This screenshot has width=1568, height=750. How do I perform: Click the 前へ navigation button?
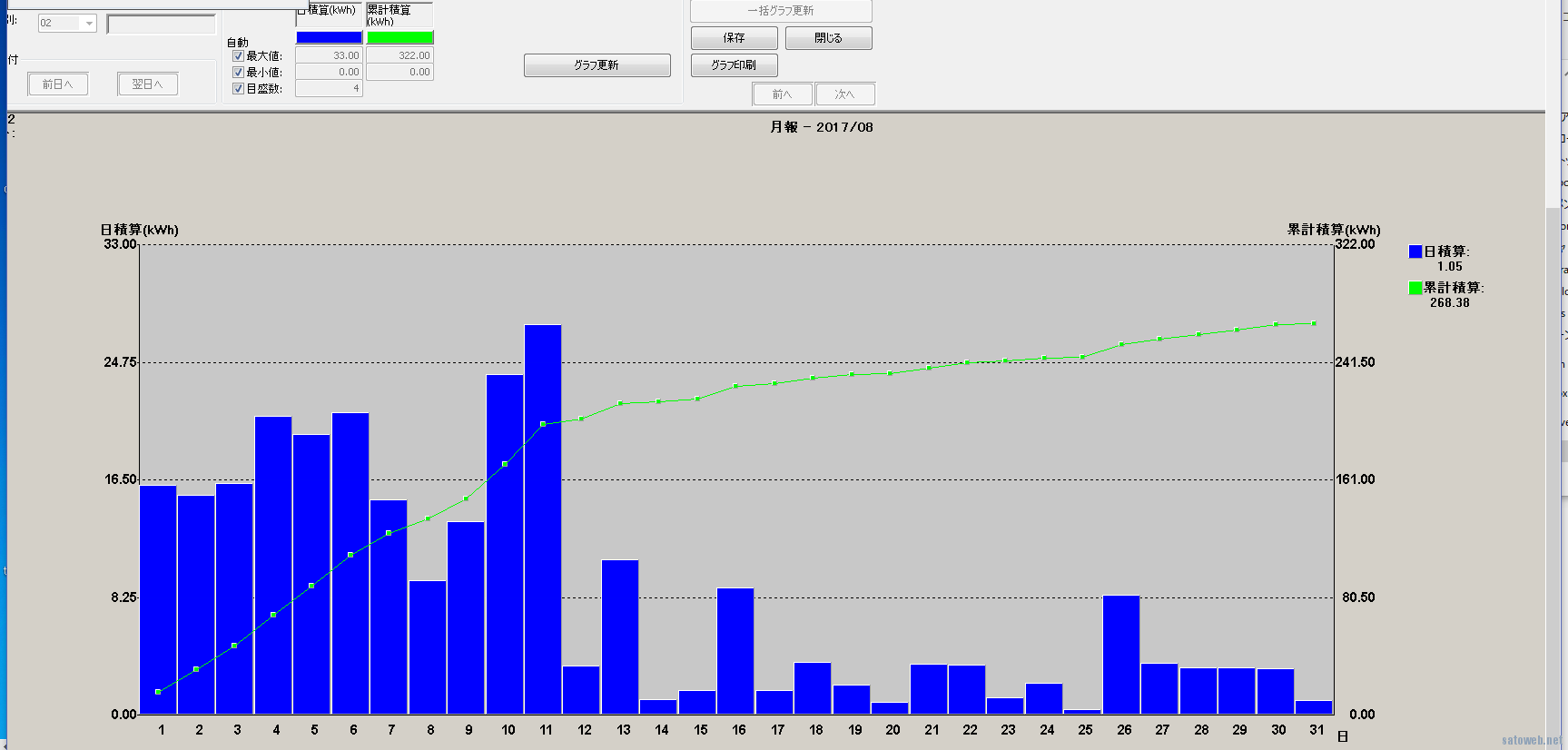782,94
